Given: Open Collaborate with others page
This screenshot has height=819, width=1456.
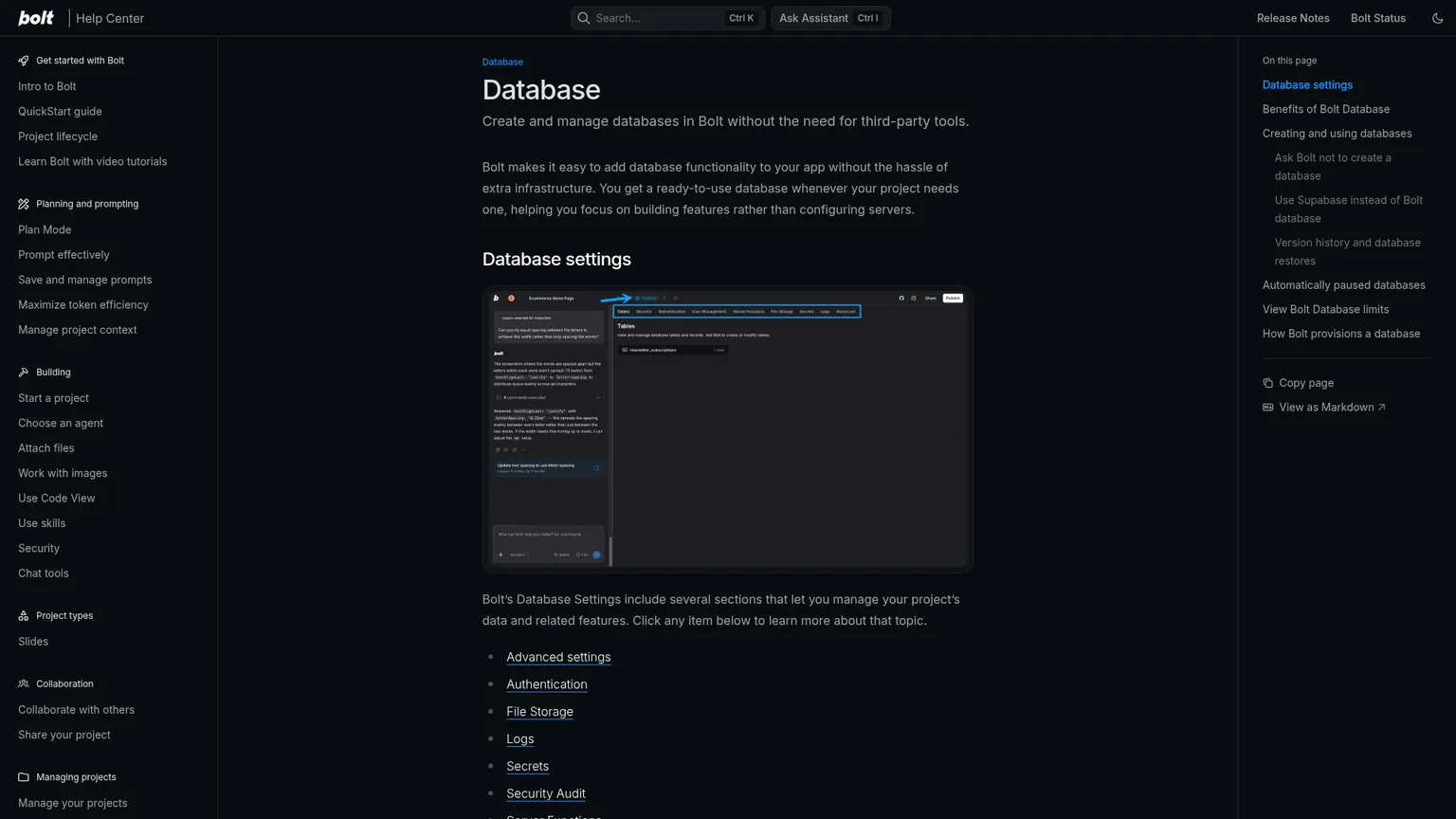Looking at the screenshot, I should [x=76, y=710].
